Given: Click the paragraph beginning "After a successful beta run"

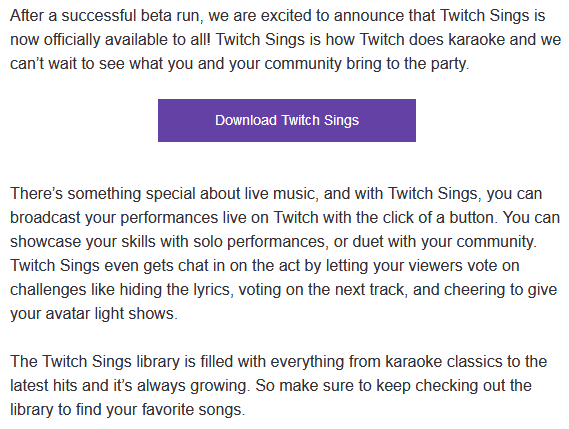Looking at the screenshot, I should click(285, 40).
